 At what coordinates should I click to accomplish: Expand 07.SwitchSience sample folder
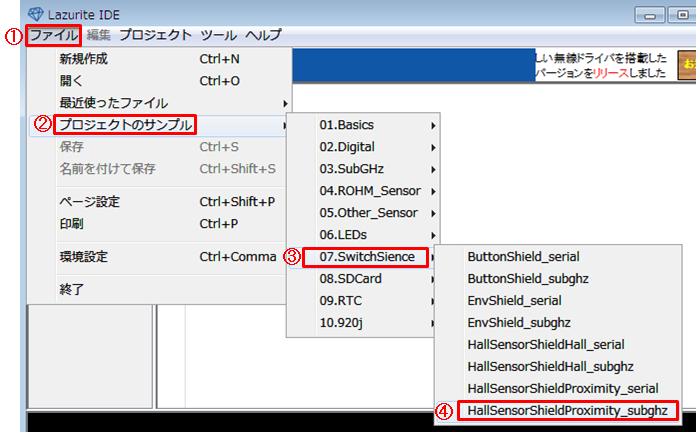363,257
